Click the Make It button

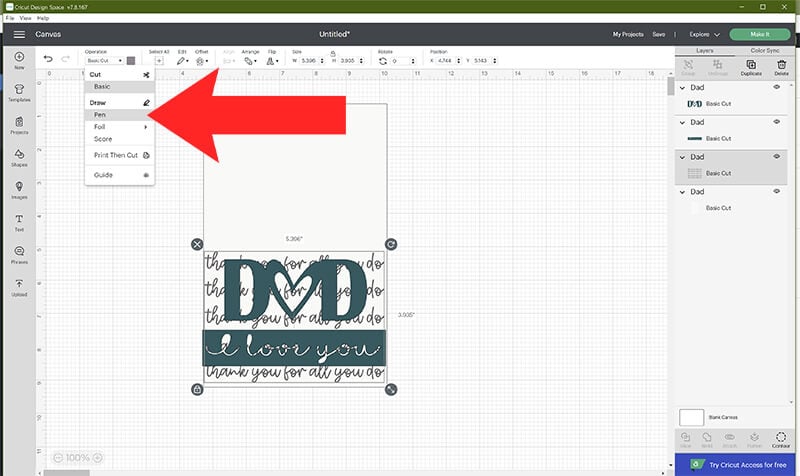(759, 34)
